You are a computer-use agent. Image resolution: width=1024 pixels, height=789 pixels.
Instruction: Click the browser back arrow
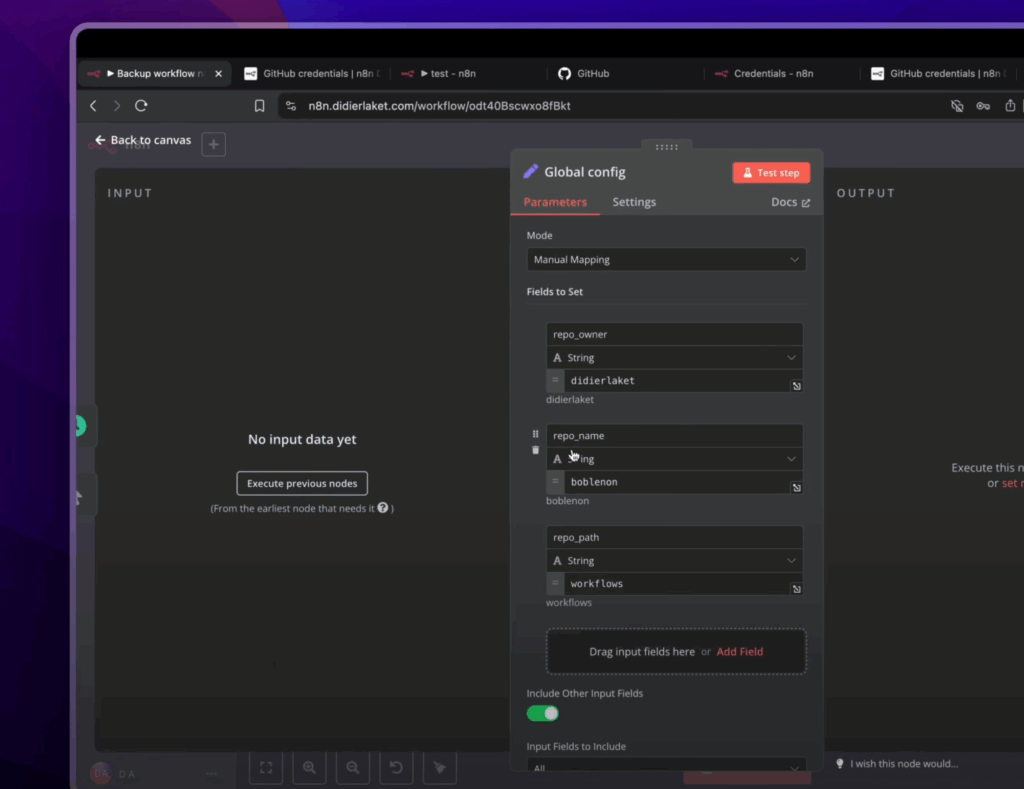[x=93, y=106]
